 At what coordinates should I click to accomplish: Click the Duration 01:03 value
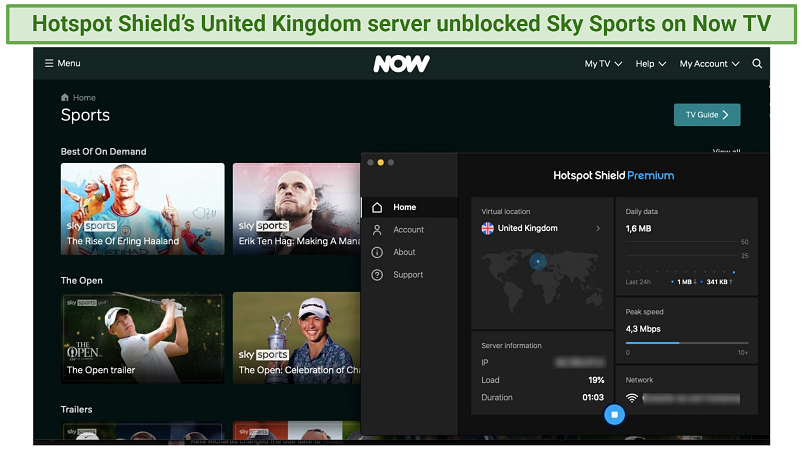click(593, 397)
